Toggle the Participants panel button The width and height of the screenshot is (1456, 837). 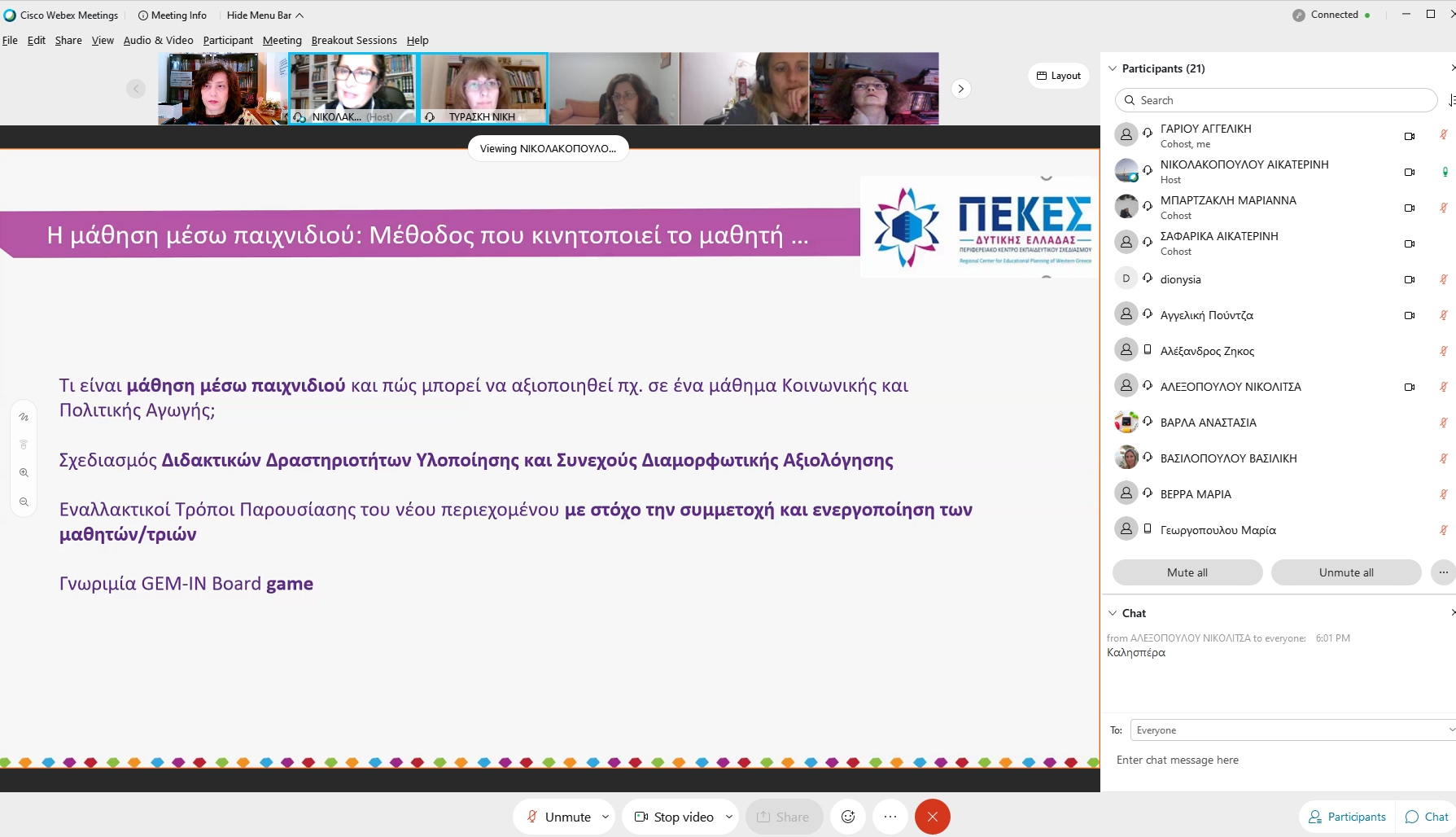[x=1347, y=817]
